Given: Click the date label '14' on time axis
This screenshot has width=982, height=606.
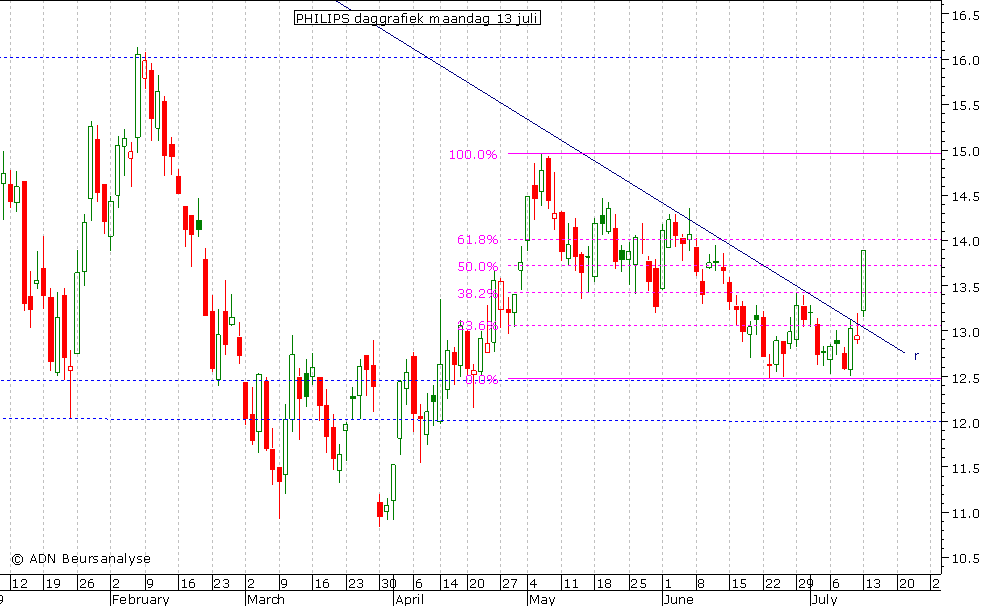Looking at the screenshot, I should click(450, 584).
